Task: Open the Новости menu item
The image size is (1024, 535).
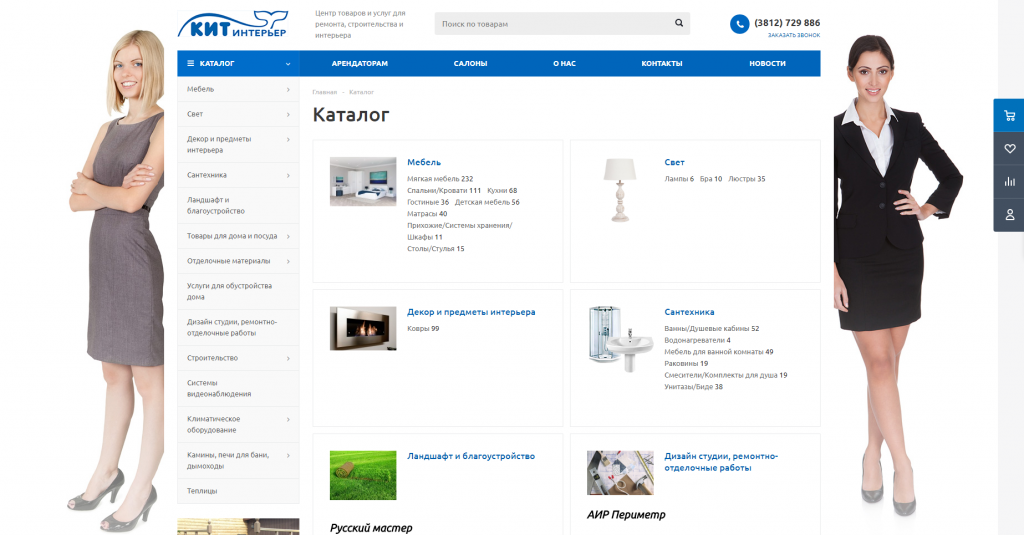Action: [x=767, y=63]
